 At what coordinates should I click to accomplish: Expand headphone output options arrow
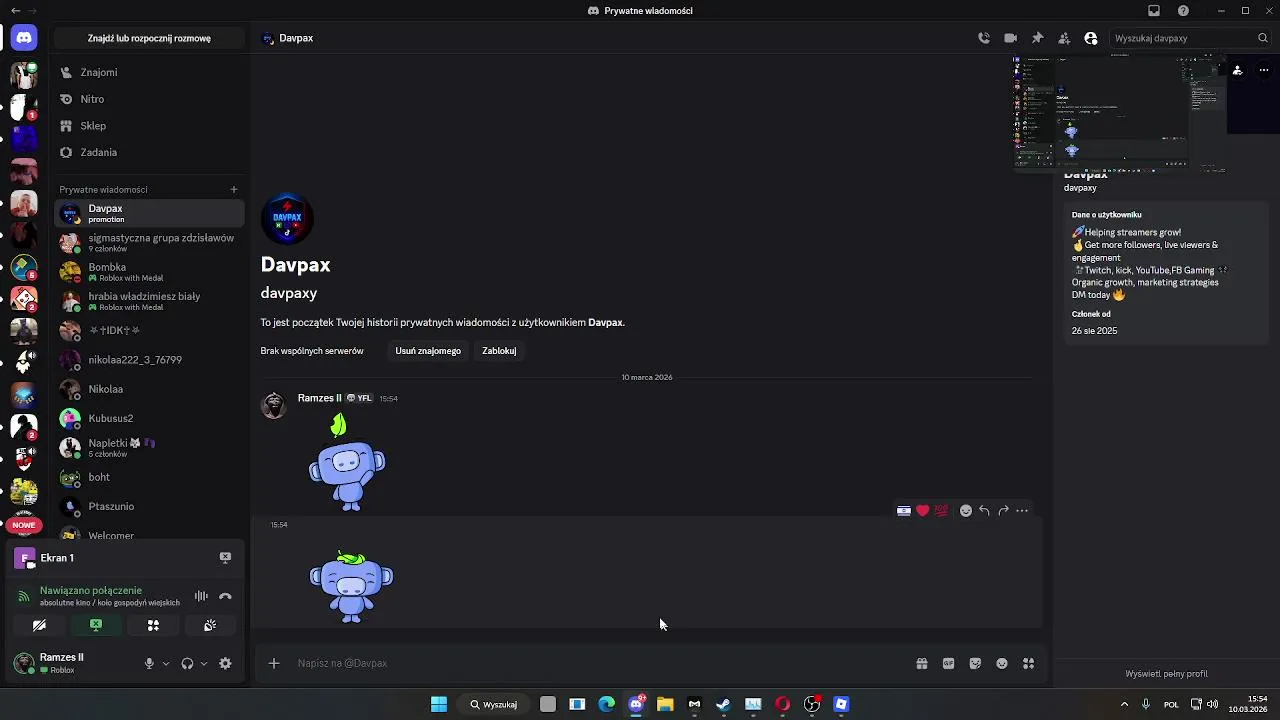pos(204,663)
